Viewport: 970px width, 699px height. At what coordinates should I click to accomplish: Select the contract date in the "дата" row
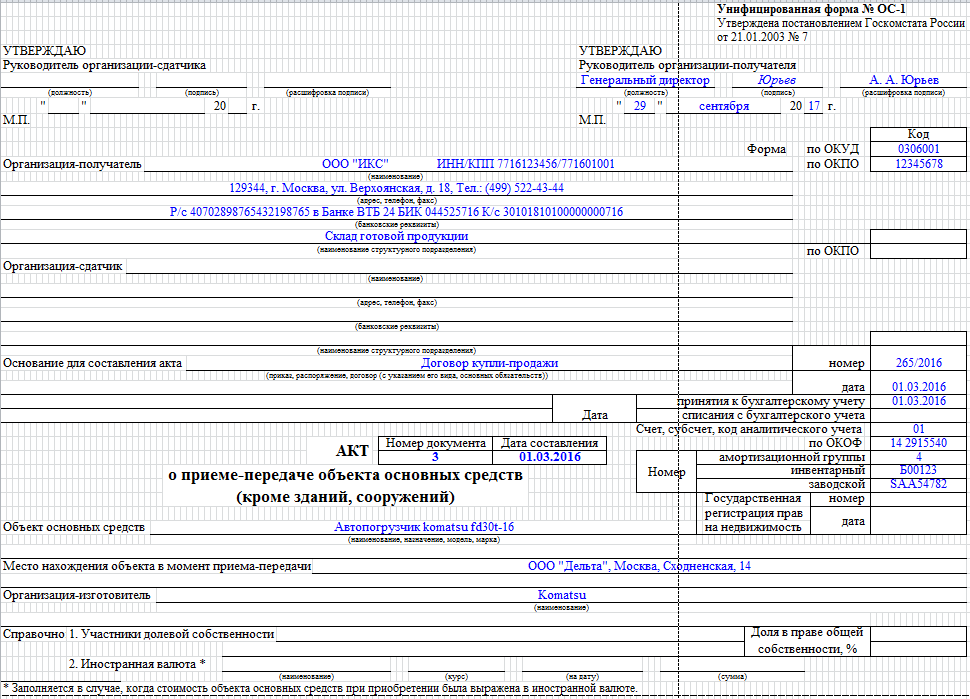click(x=919, y=387)
